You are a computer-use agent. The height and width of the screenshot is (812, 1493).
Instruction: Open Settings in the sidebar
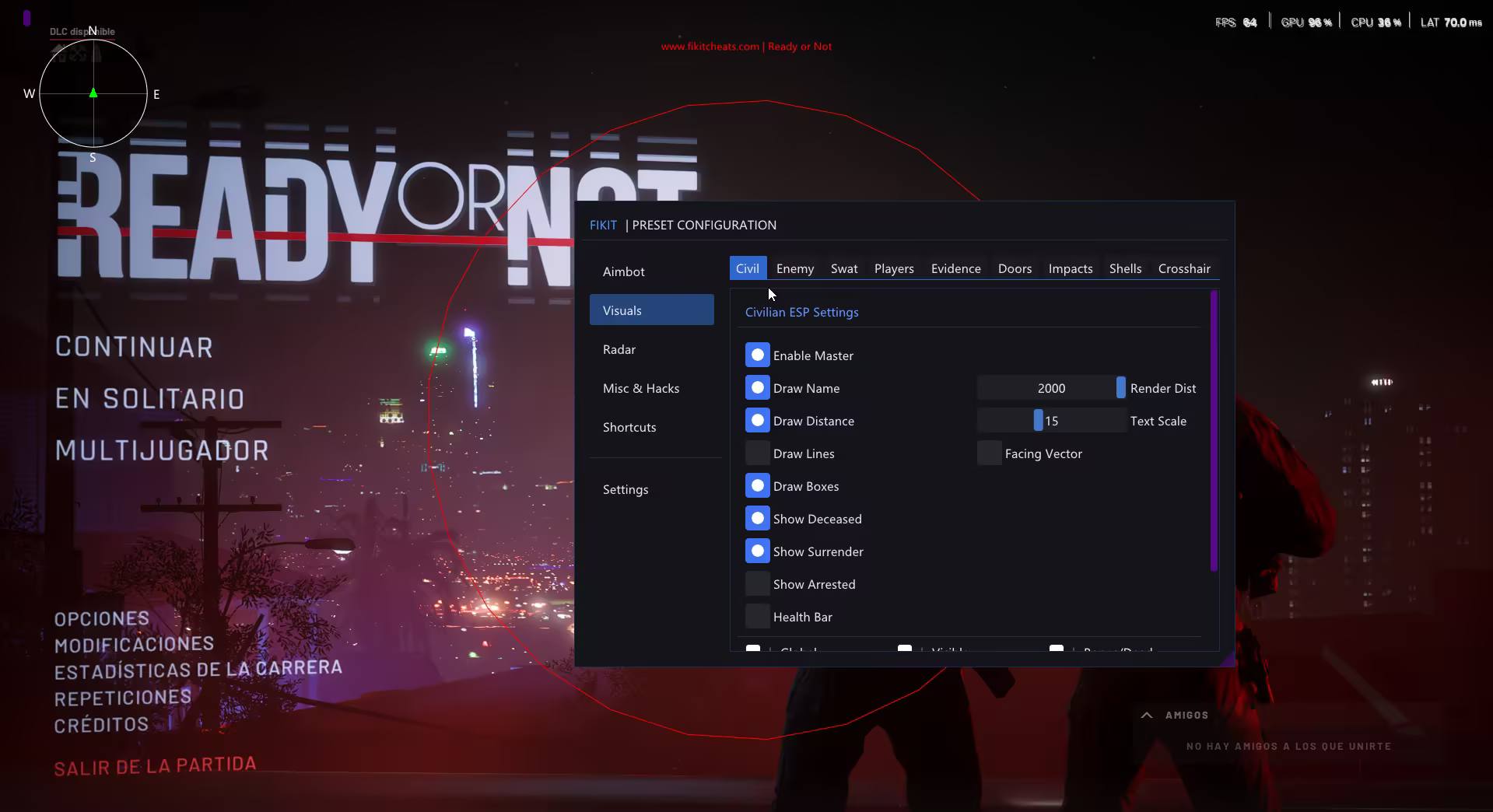626,489
